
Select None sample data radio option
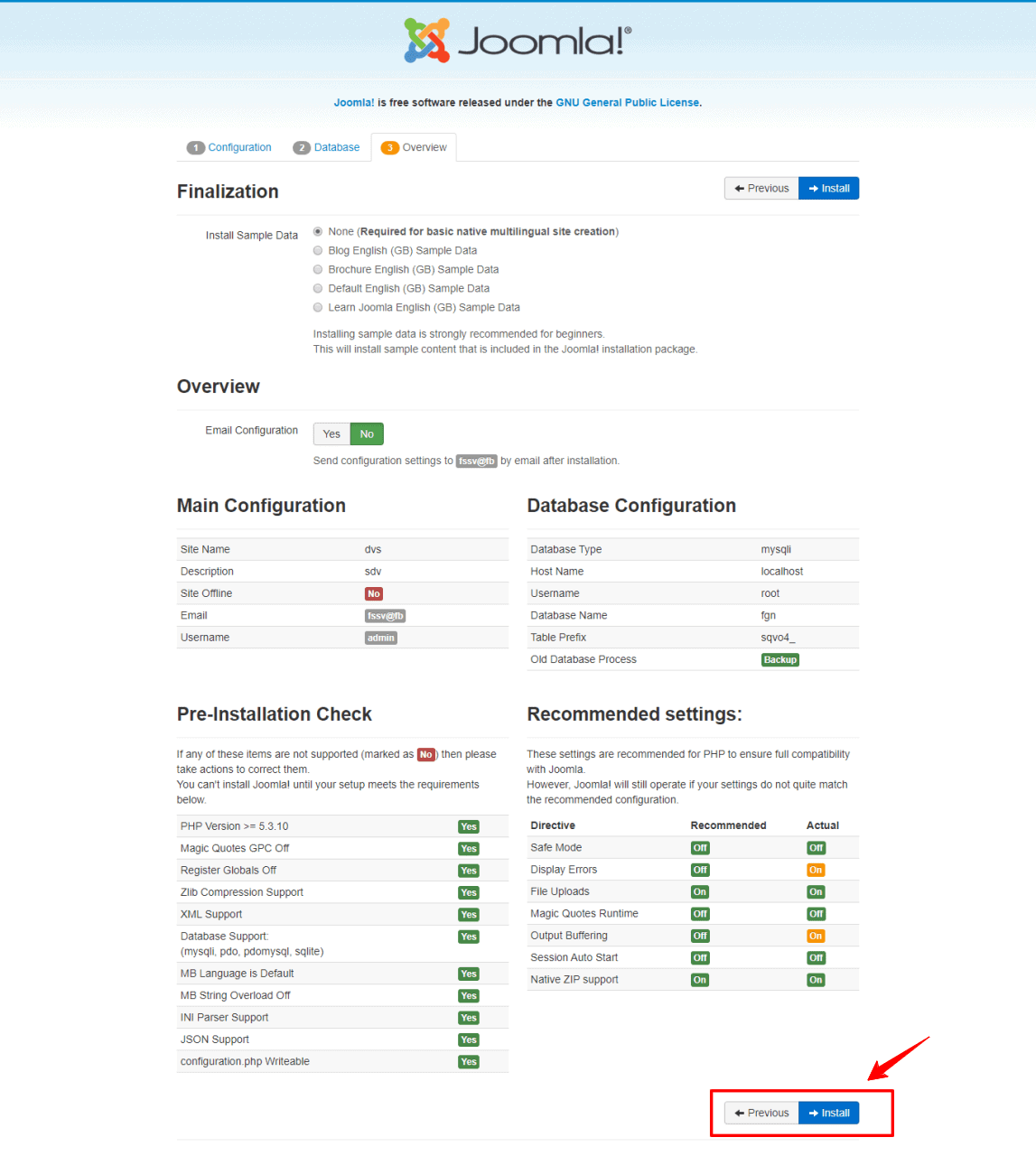coord(318,232)
